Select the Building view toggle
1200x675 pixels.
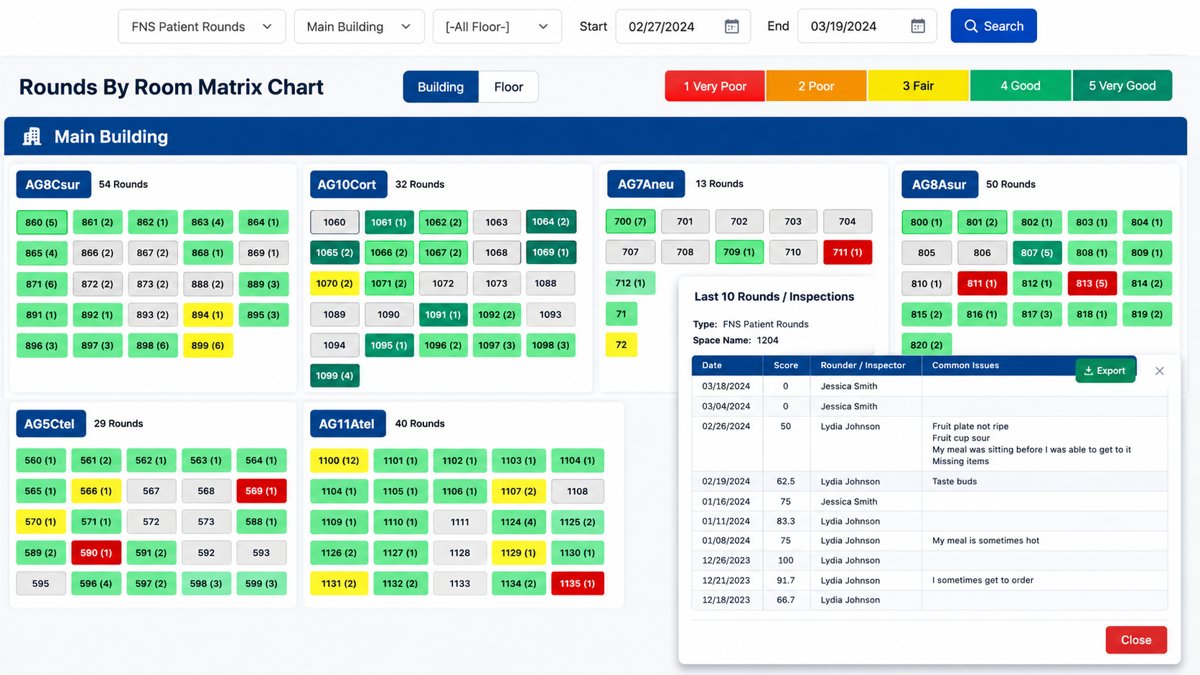pos(441,87)
